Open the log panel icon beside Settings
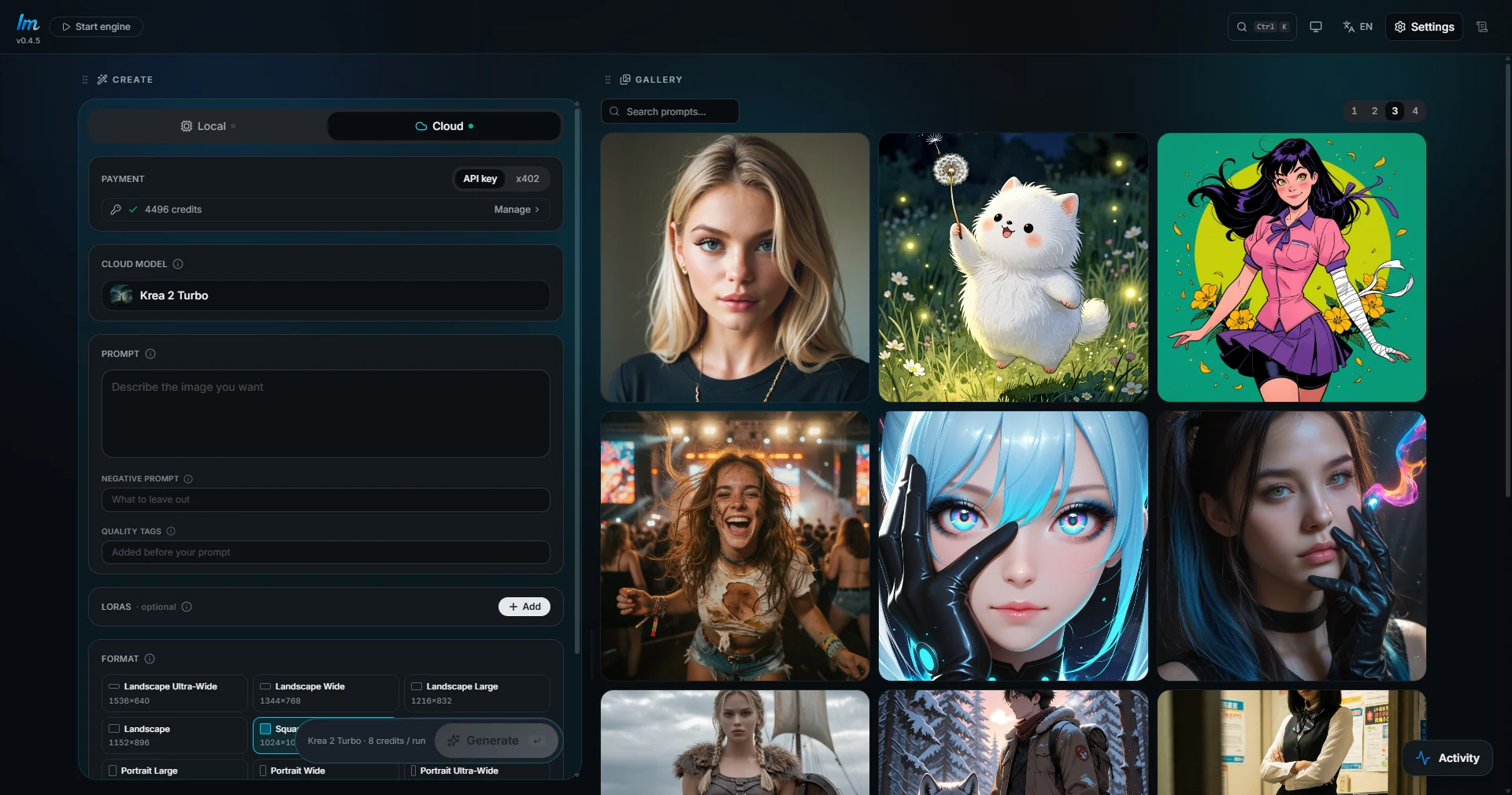The image size is (1512, 795). coord(1482,27)
